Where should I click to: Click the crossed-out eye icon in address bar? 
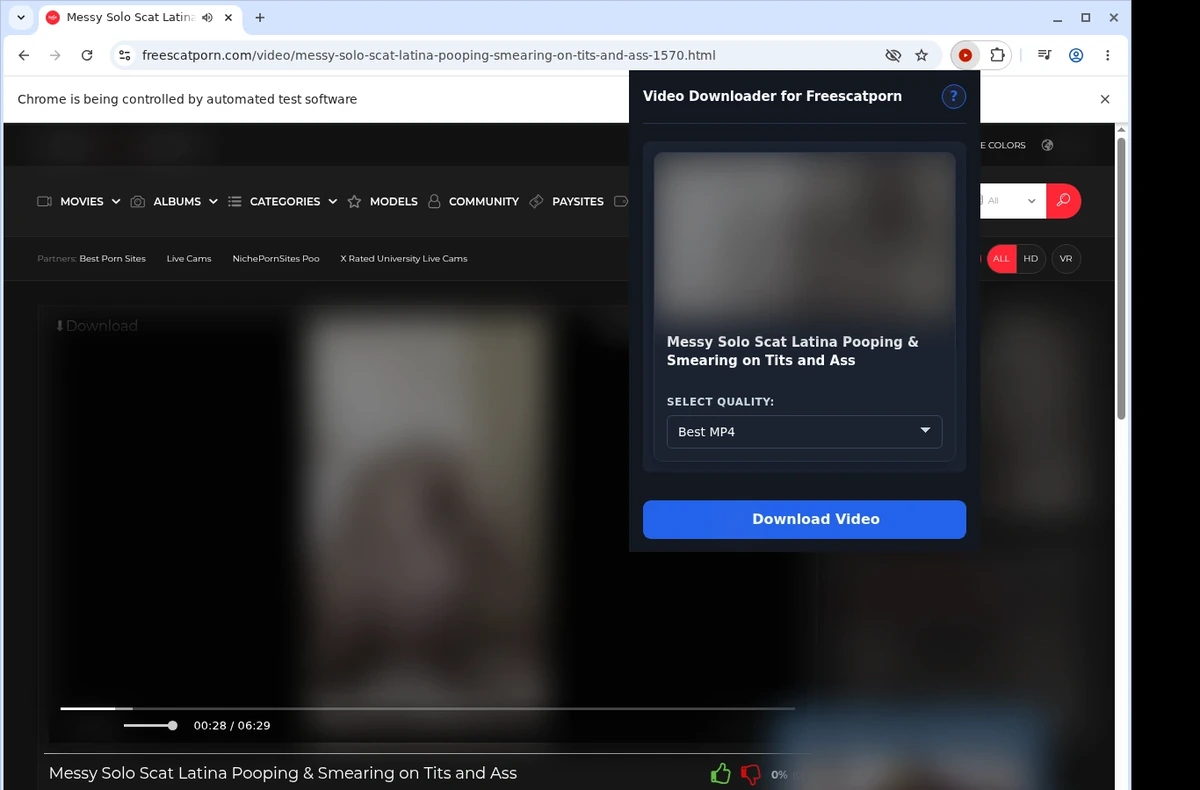(x=893, y=56)
